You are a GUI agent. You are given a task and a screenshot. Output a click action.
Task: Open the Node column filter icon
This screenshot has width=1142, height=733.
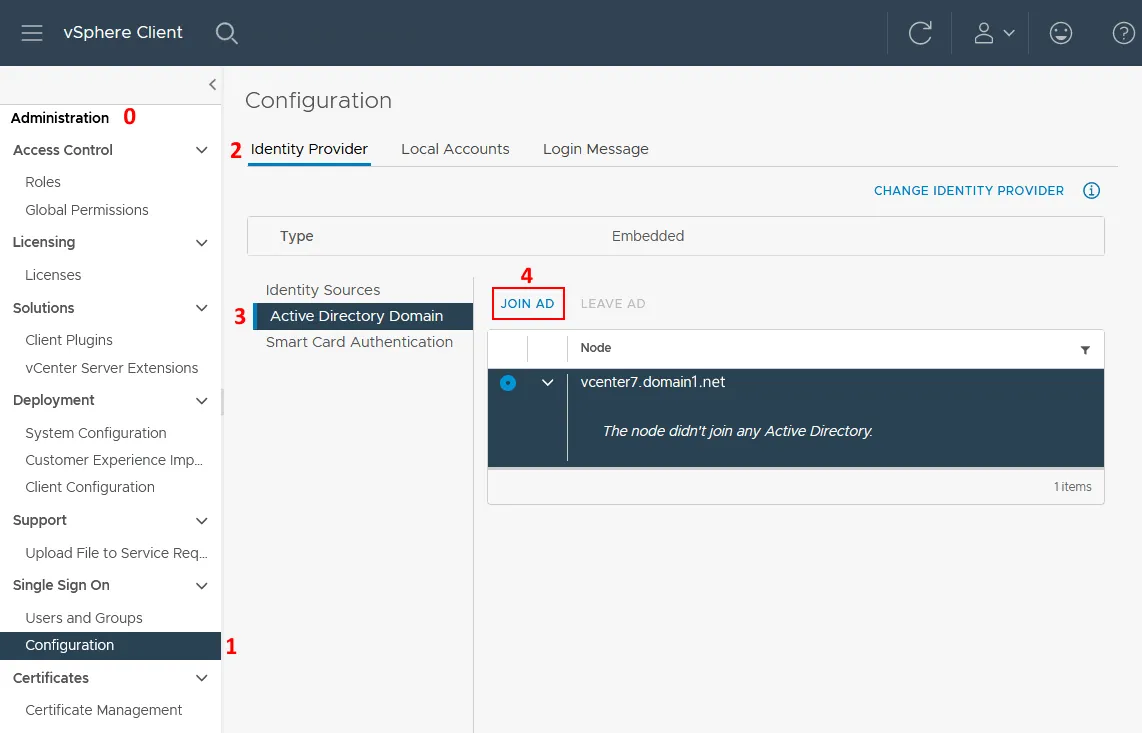[1085, 350]
